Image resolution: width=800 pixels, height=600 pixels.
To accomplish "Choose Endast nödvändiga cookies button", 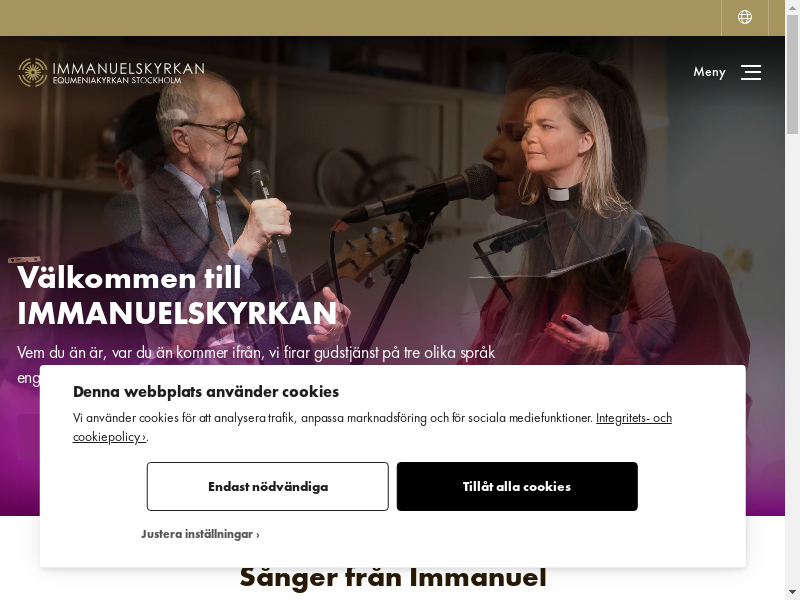I will tap(267, 486).
